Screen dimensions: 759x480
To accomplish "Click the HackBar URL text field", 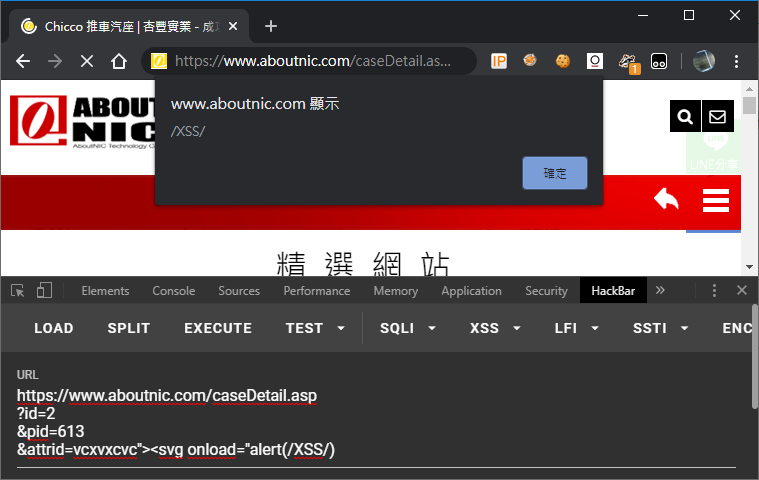I will [x=376, y=422].
